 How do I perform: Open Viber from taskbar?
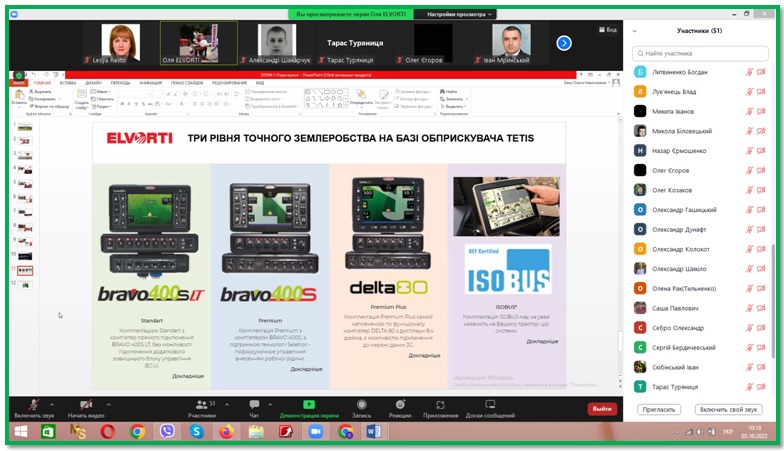167,432
